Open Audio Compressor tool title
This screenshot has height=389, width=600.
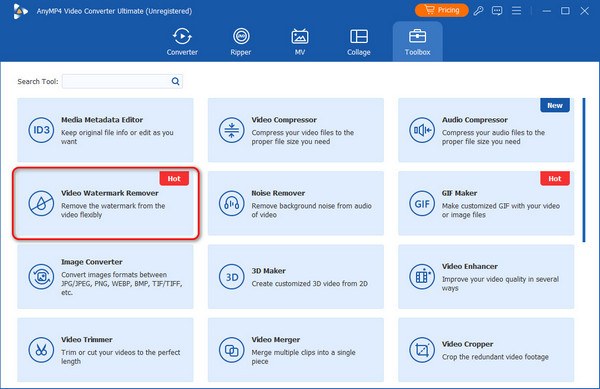pos(474,120)
